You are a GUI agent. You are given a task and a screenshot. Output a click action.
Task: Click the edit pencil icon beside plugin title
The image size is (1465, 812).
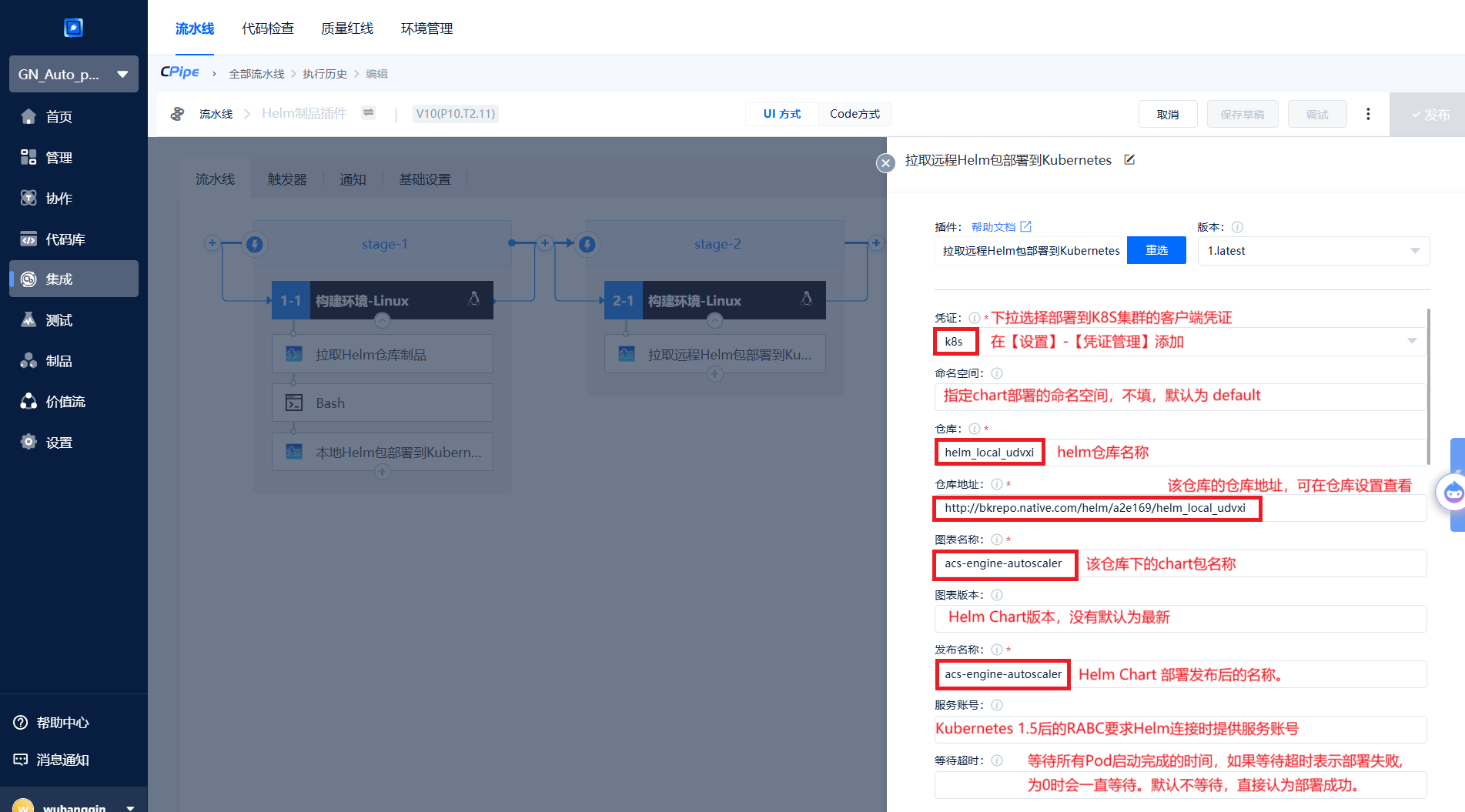click(x=1129, y=160)
